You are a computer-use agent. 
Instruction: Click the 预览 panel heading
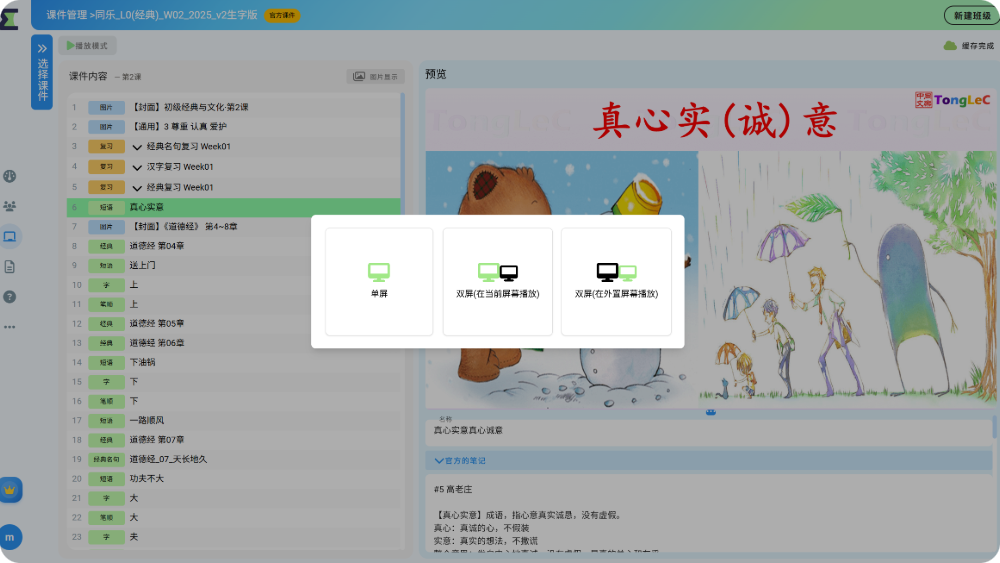(436, 75)
